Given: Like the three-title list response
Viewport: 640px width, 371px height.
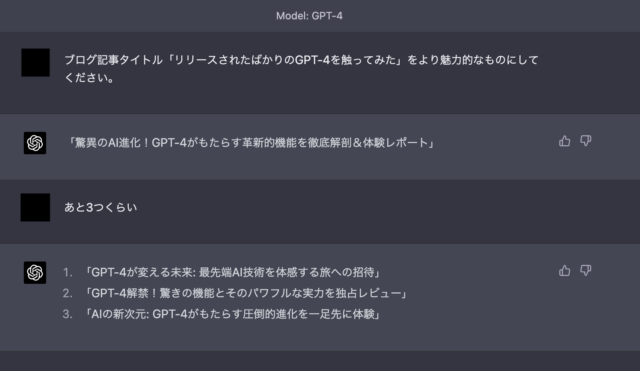Looking at the screenshot, I should pyautogui.click(x=564, y=271).
